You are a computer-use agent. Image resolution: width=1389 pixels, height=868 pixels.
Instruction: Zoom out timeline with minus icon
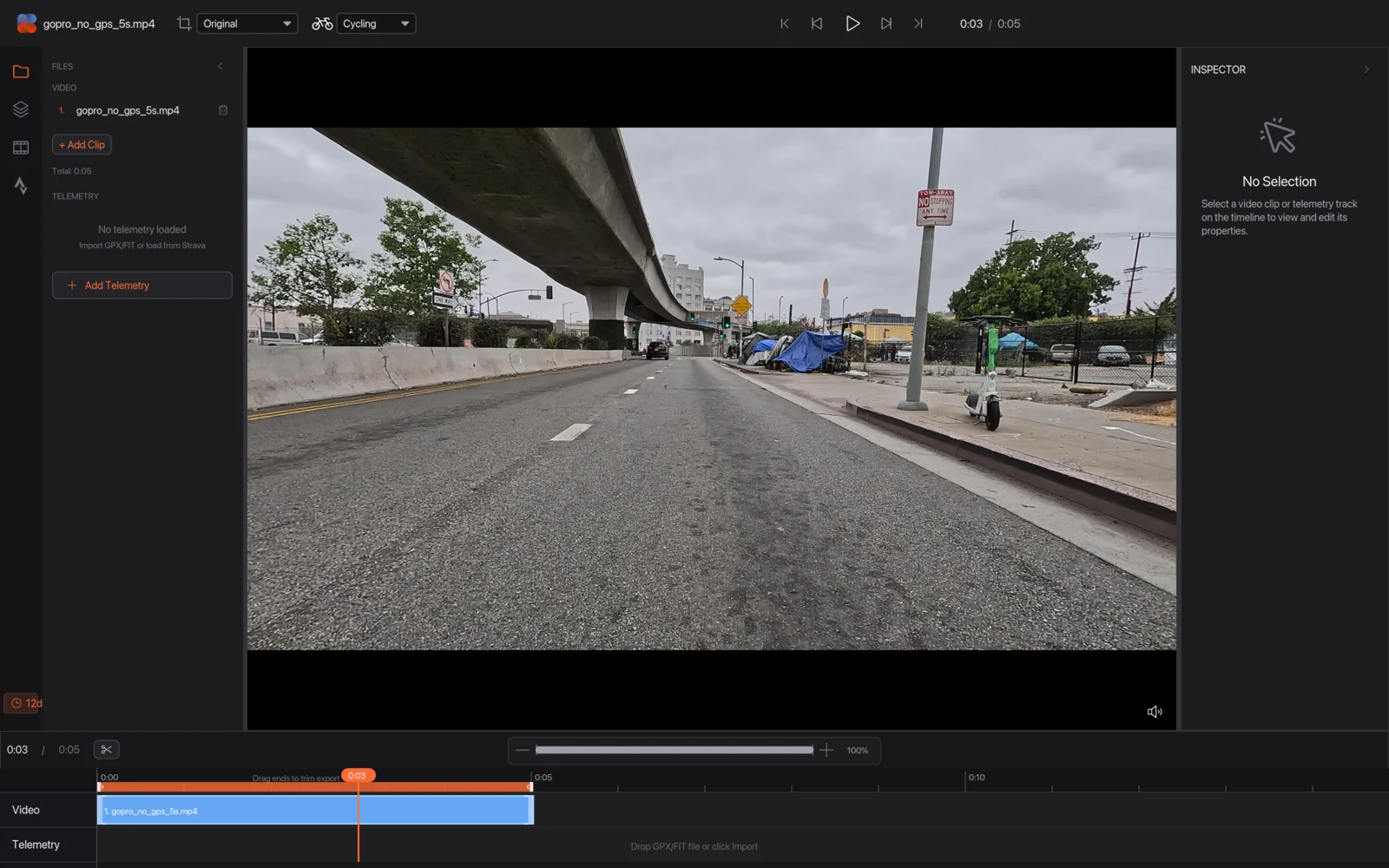[523, 750]
